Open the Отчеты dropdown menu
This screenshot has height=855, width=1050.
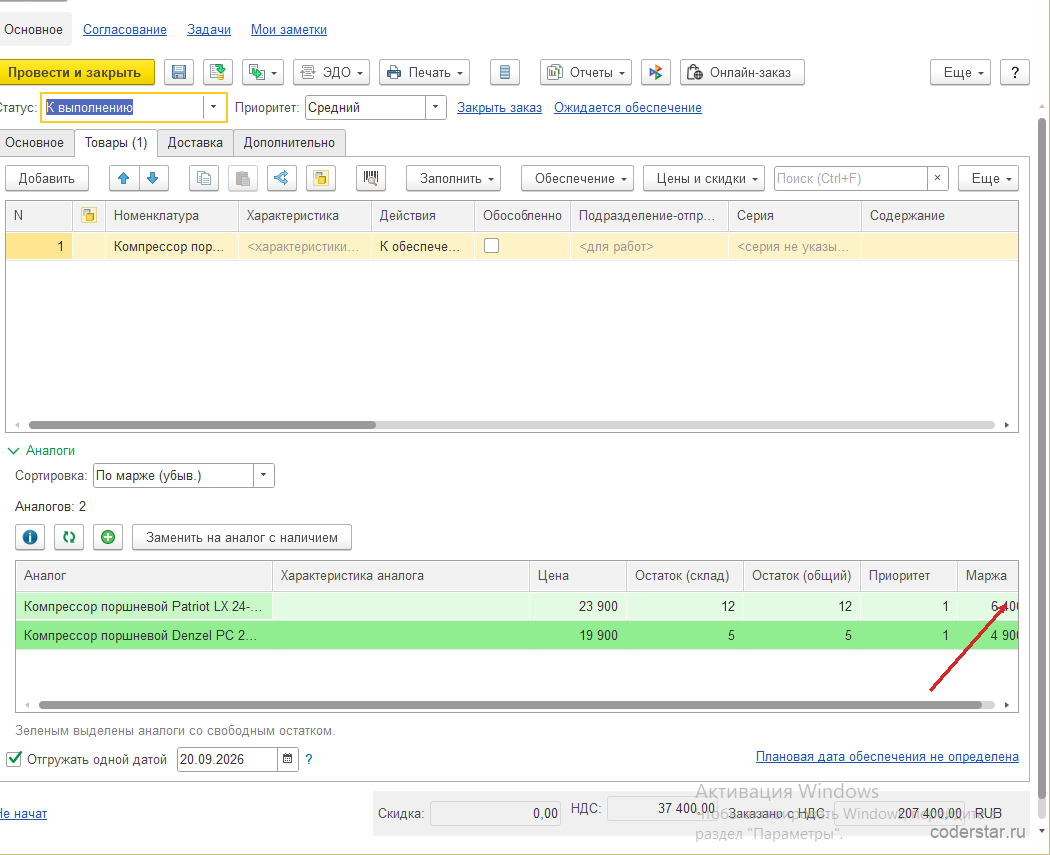[586, 72]
